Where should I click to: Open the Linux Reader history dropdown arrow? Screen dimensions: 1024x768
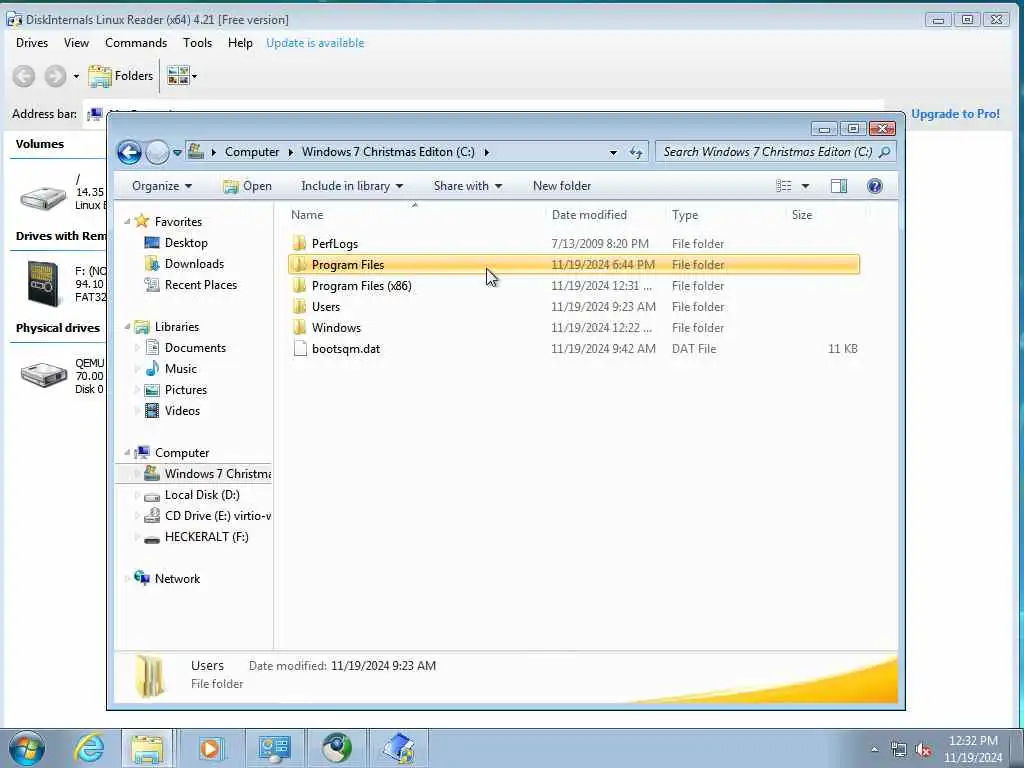click(76, 76)
